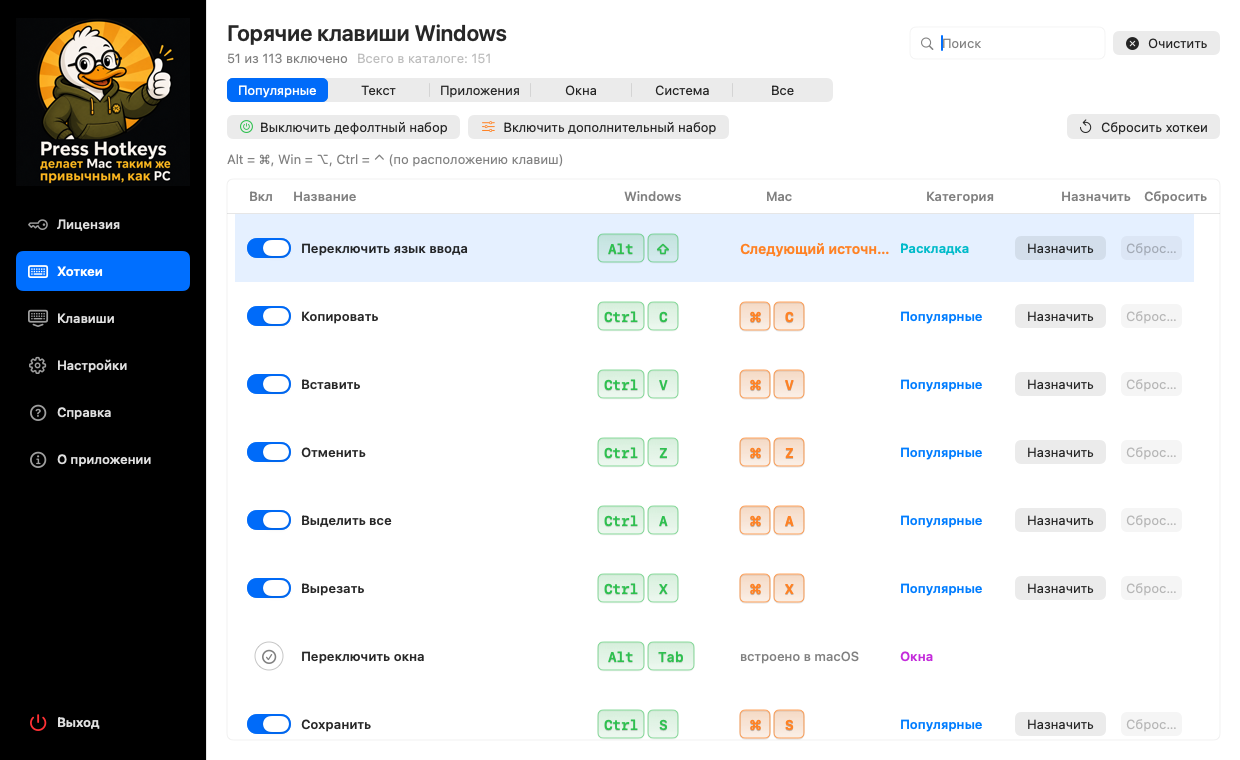Click the purple Окна category label
The height and width of the screenshot is (760, 1240).
(916, 656)
